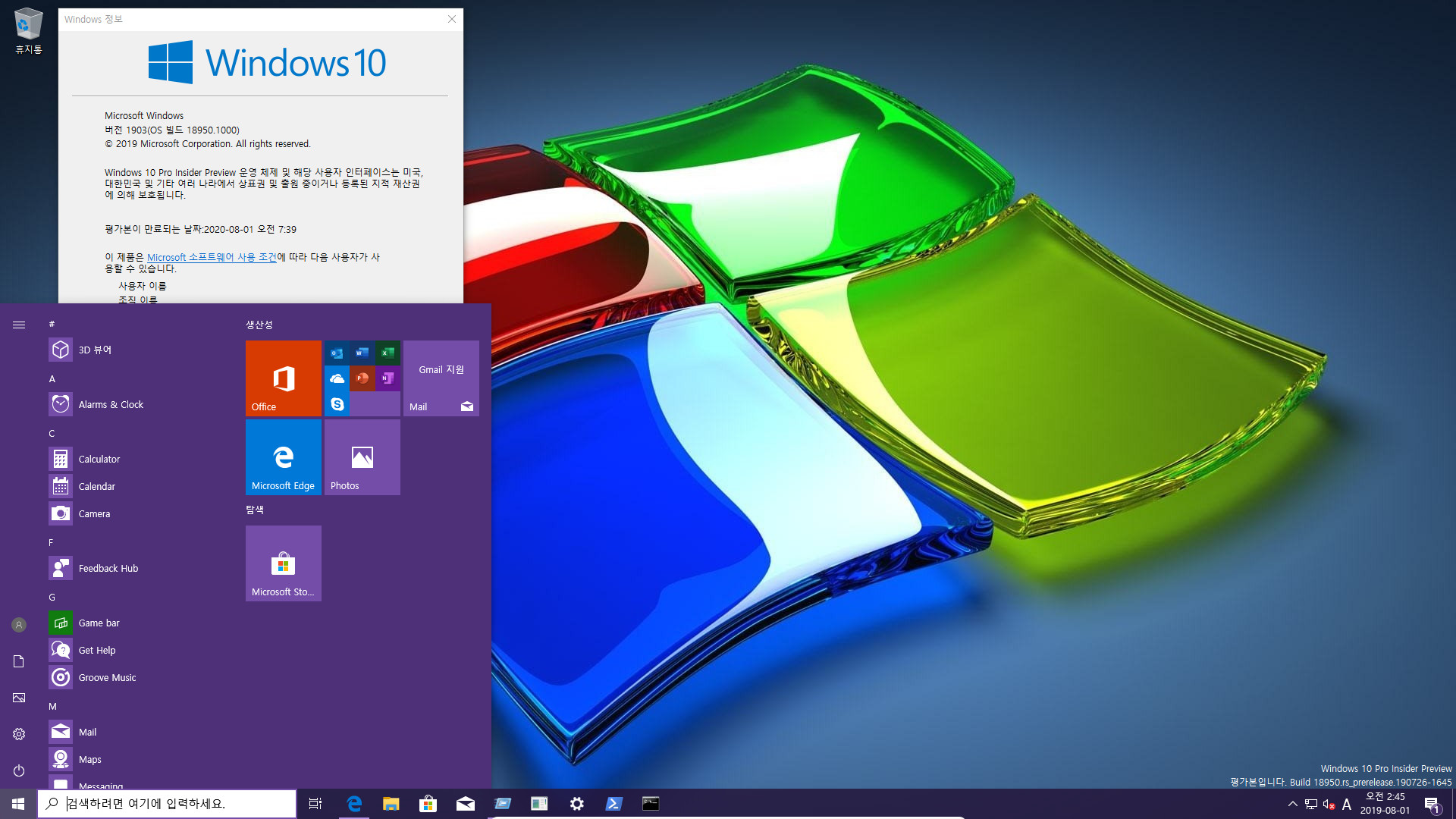
Task: Open Task View on the taskbar
Action: click(315, 804)
